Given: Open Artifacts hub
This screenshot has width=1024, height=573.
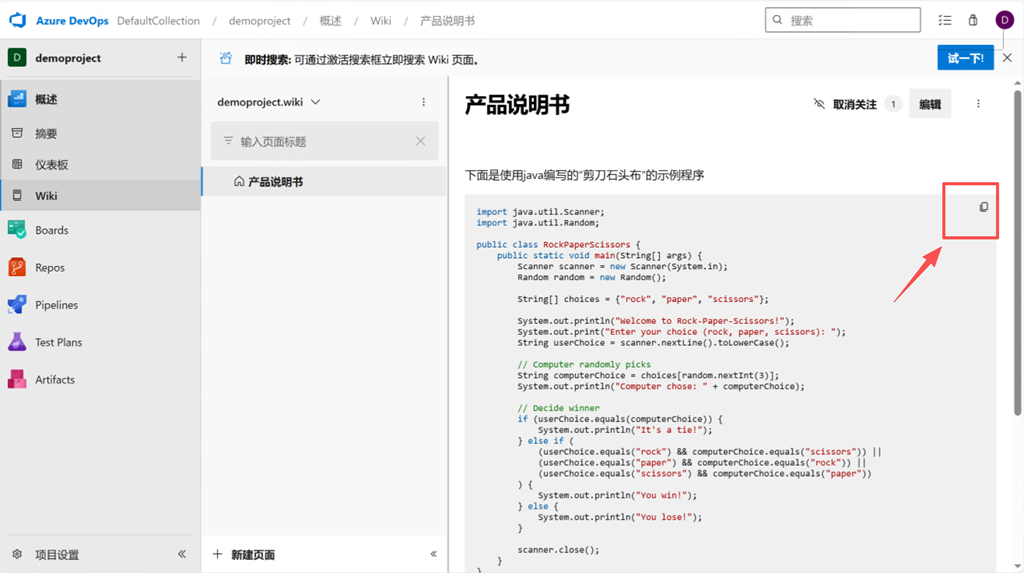Looking at the screenshot, I should 101,379.
